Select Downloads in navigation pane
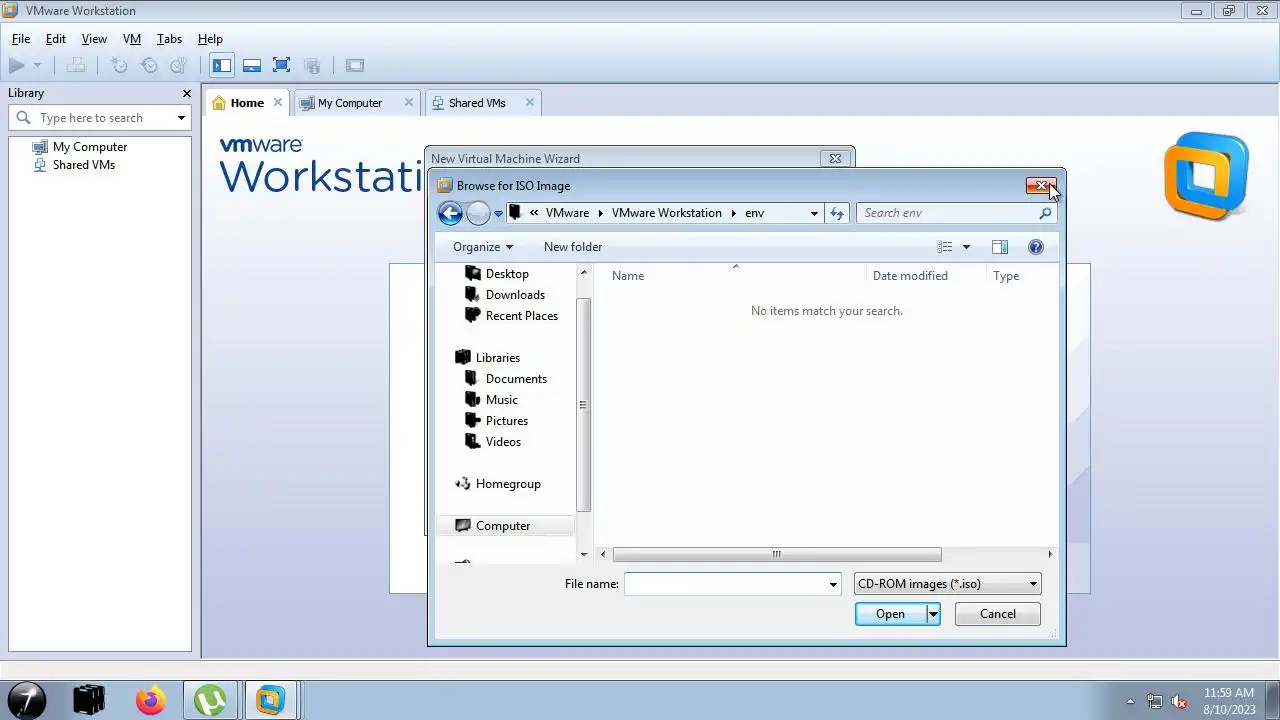 pyautogui.click(x=515, y=295)
